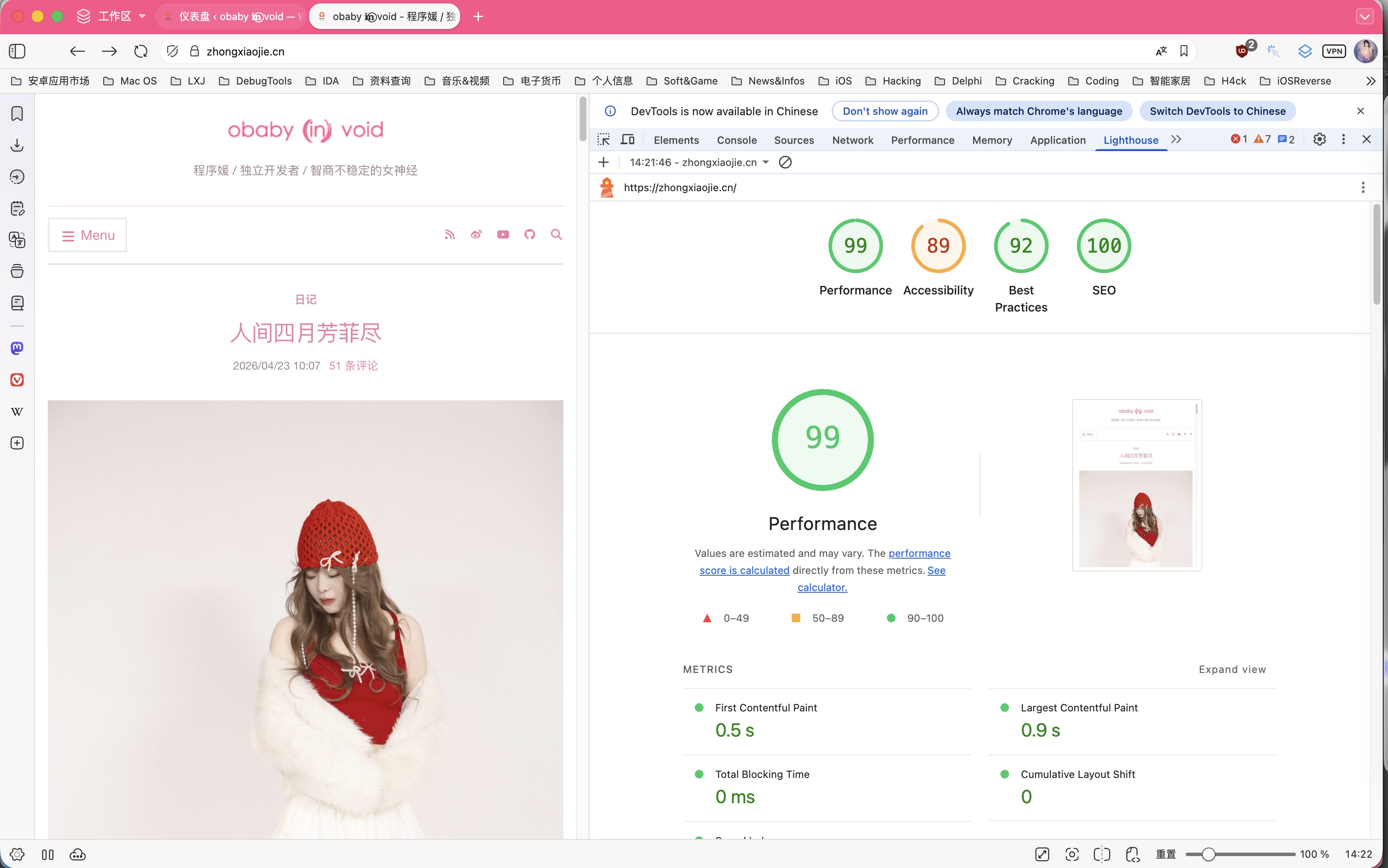Open DevTools settings gear
1388x868 pixels.
coord(1319,140)
